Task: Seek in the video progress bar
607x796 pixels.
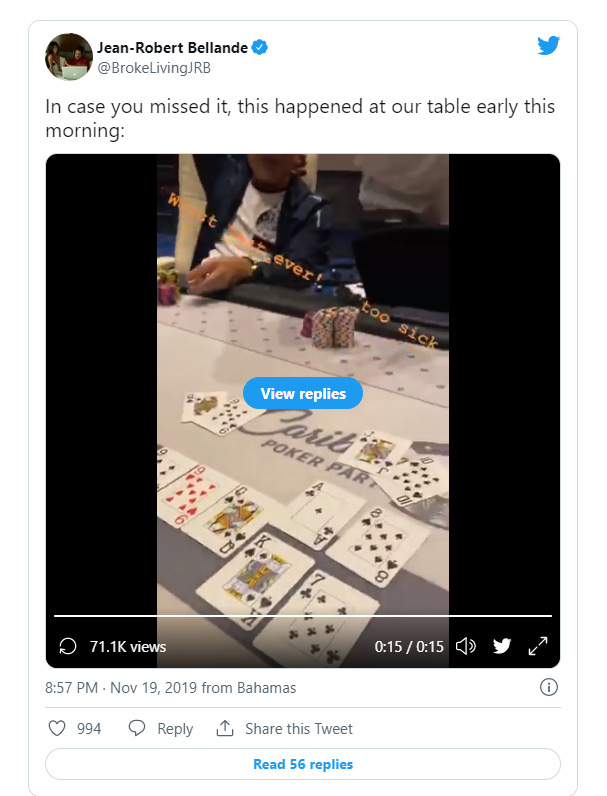Action: tap(303, 616)
